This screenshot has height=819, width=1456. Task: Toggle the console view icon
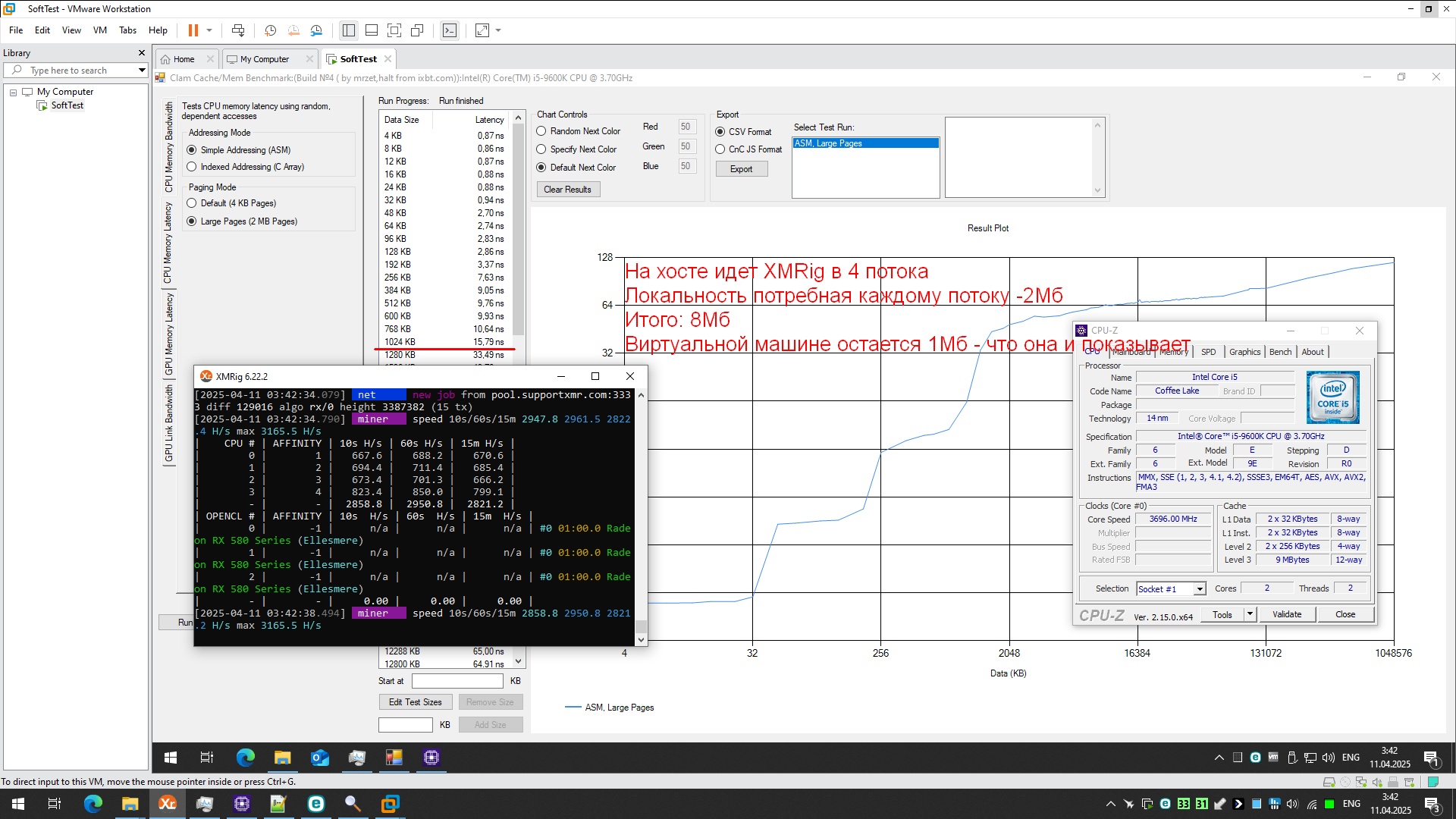point(450,30)
